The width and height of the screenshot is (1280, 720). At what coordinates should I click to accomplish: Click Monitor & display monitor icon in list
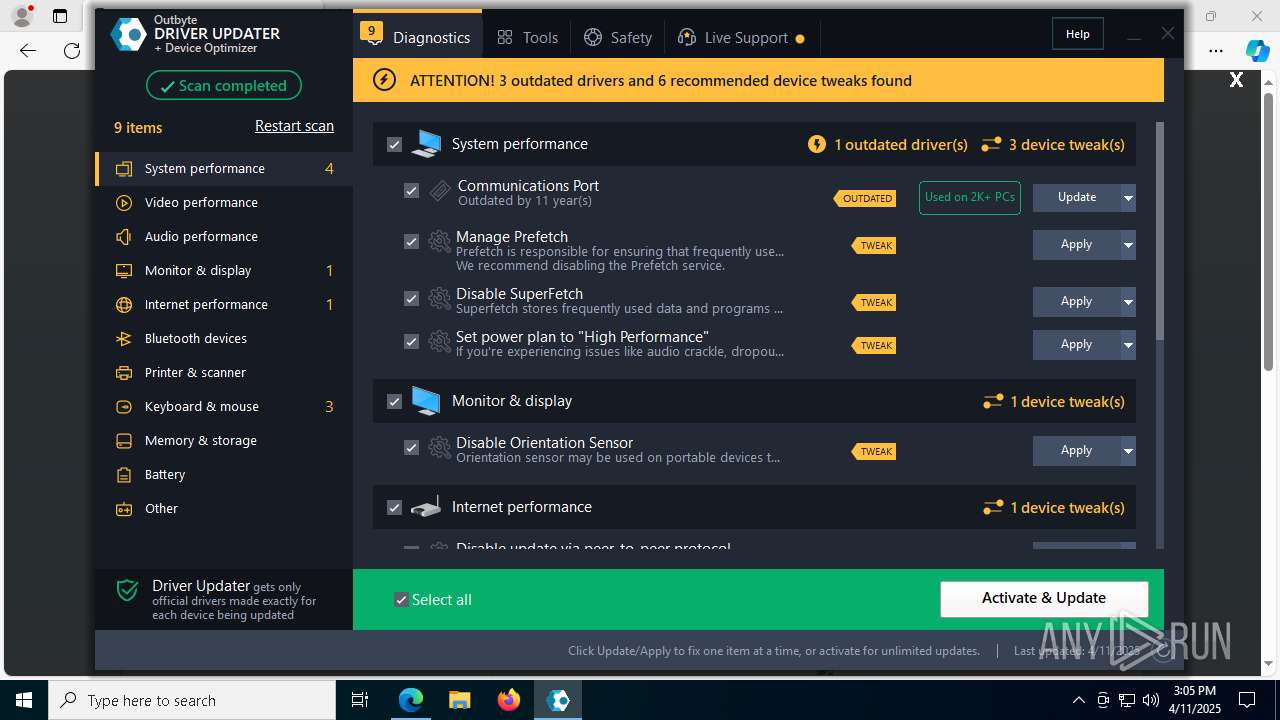[426, 401]
